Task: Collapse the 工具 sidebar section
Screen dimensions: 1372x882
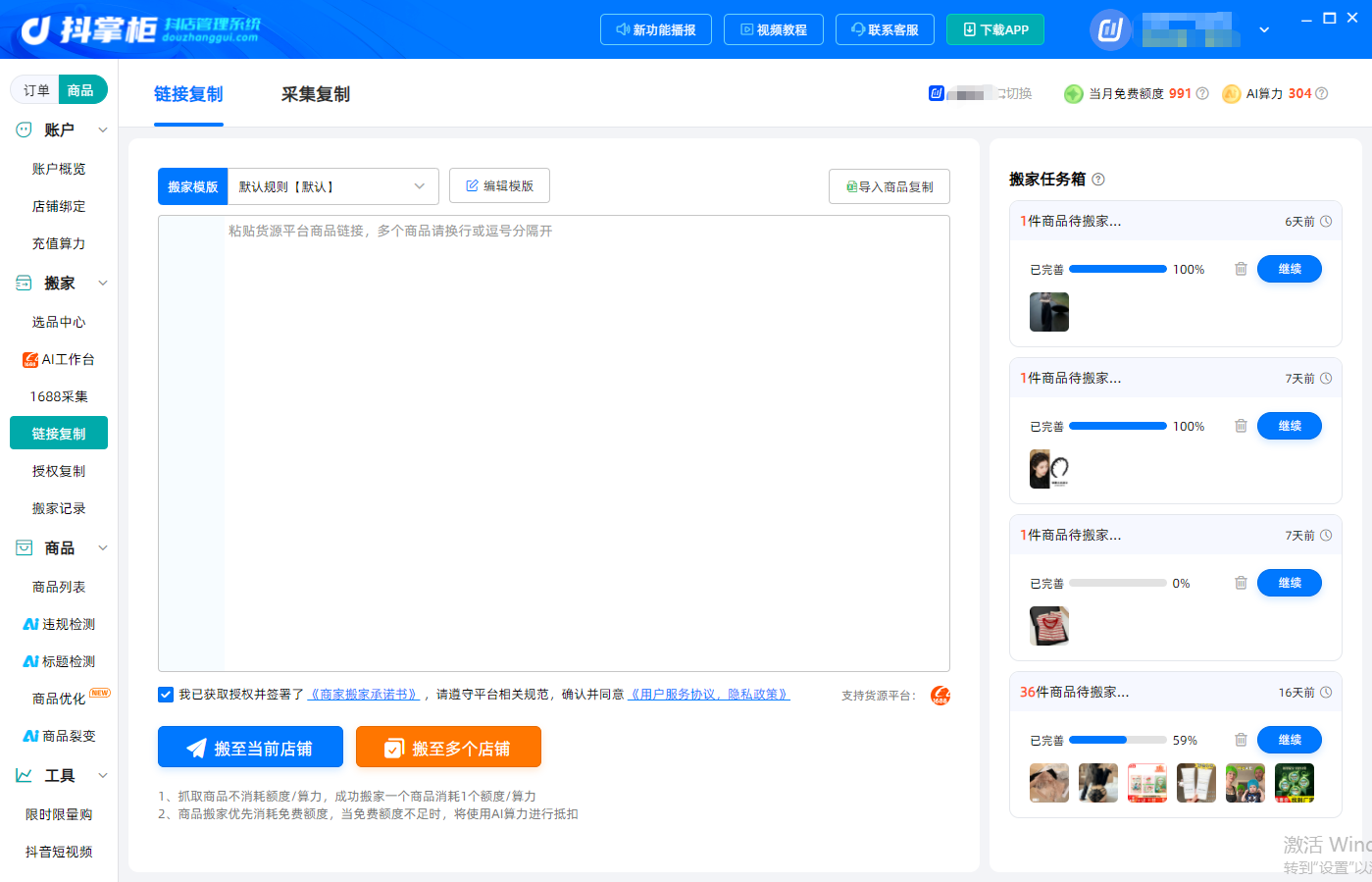Action: coord(103,775)
